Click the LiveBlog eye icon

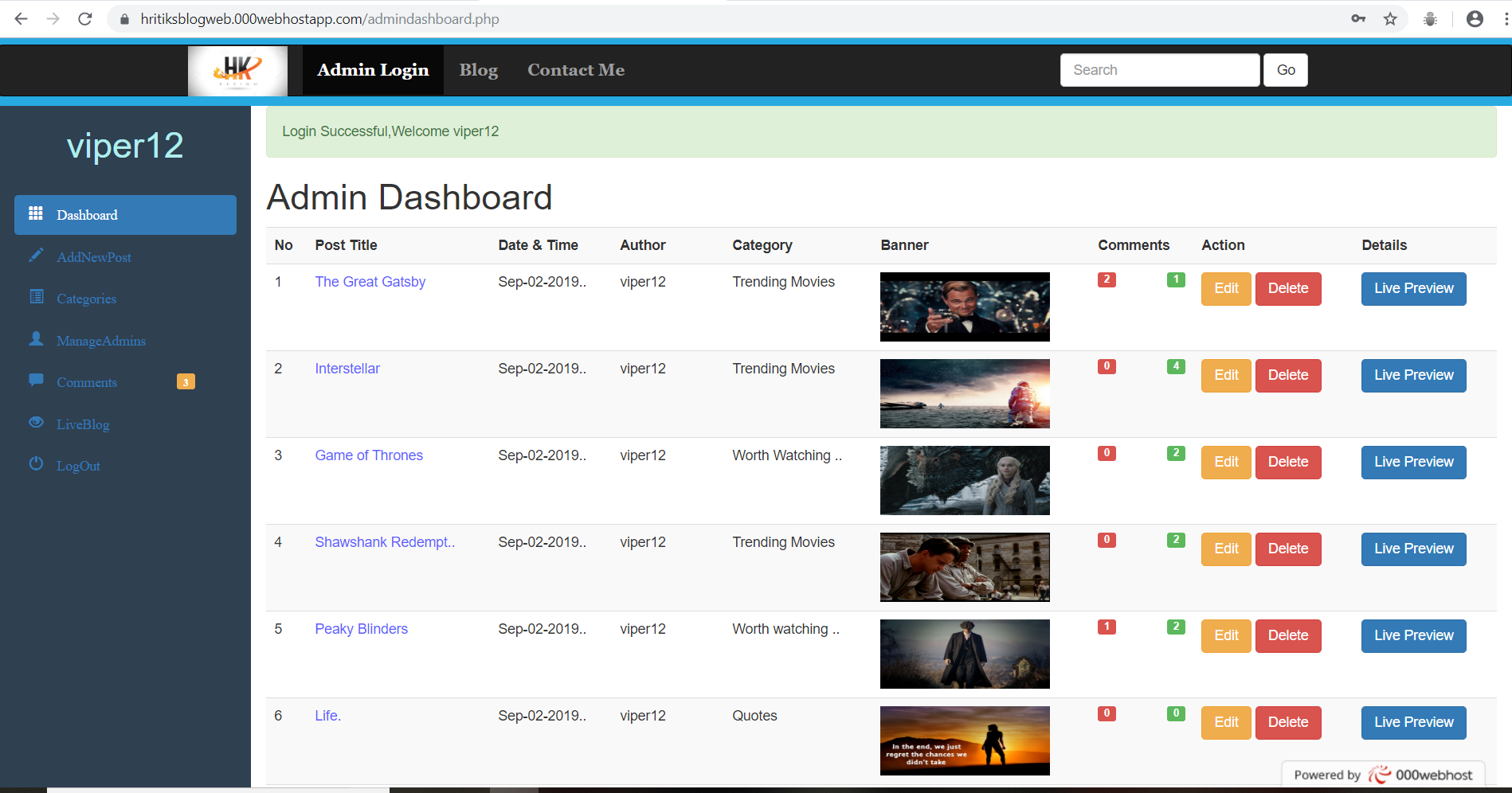36,423
